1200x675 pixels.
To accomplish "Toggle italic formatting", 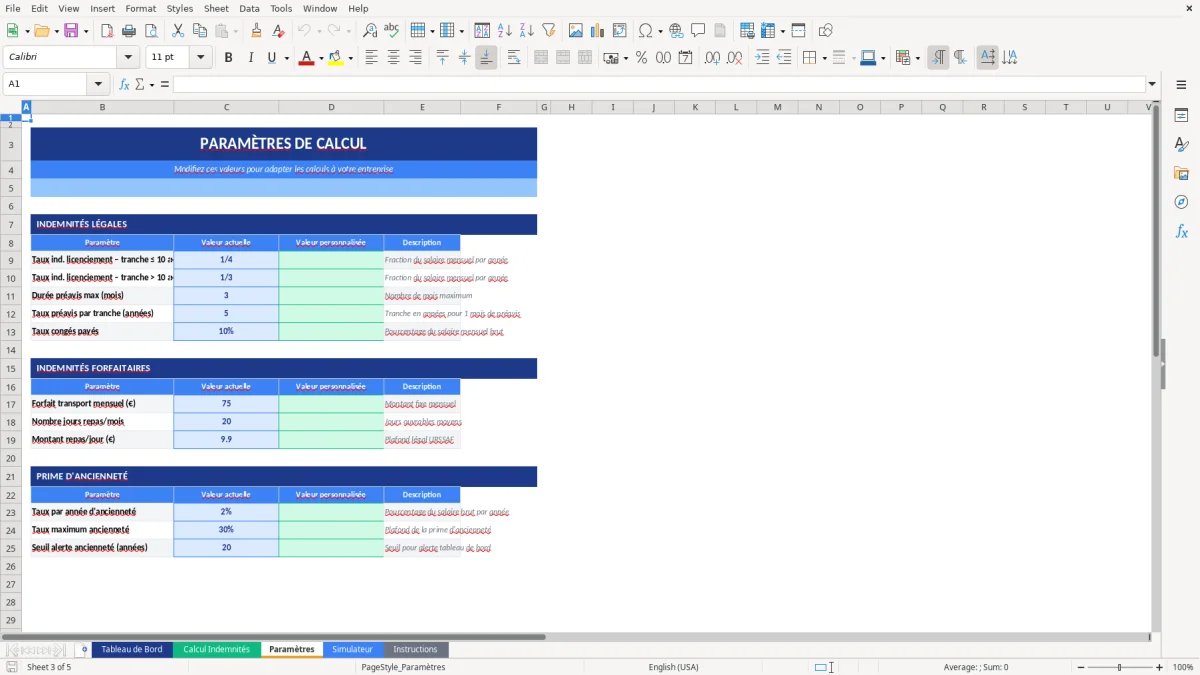I will [251, 57].
